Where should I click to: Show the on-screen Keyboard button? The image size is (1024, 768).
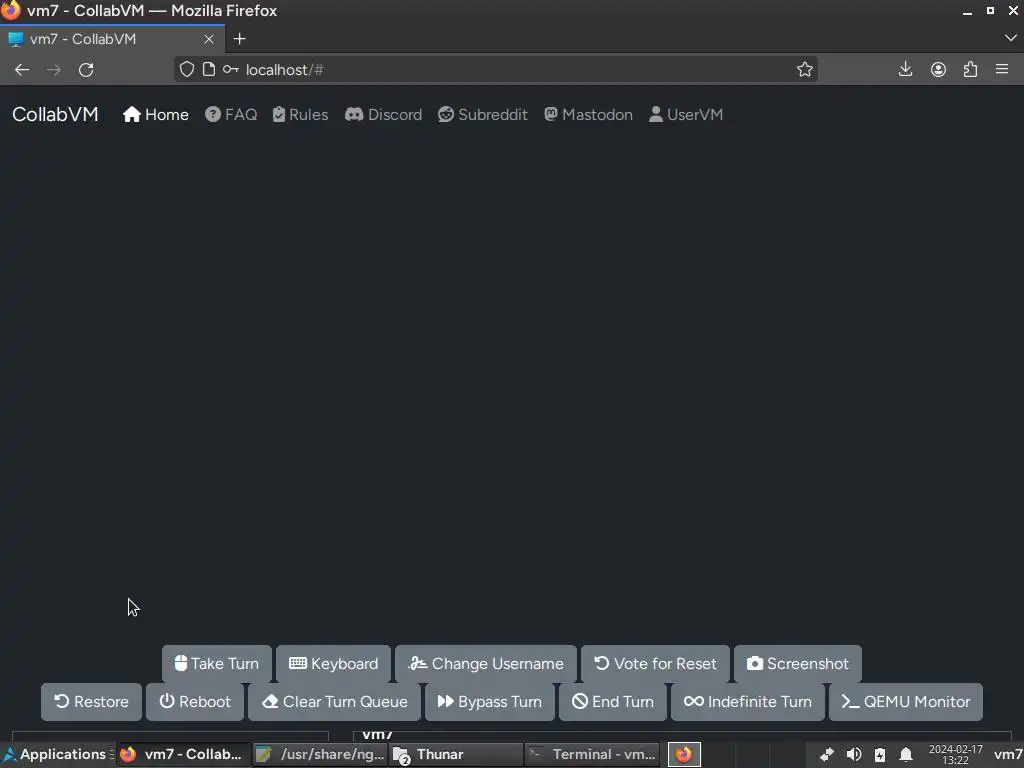[x=334, y=664]
